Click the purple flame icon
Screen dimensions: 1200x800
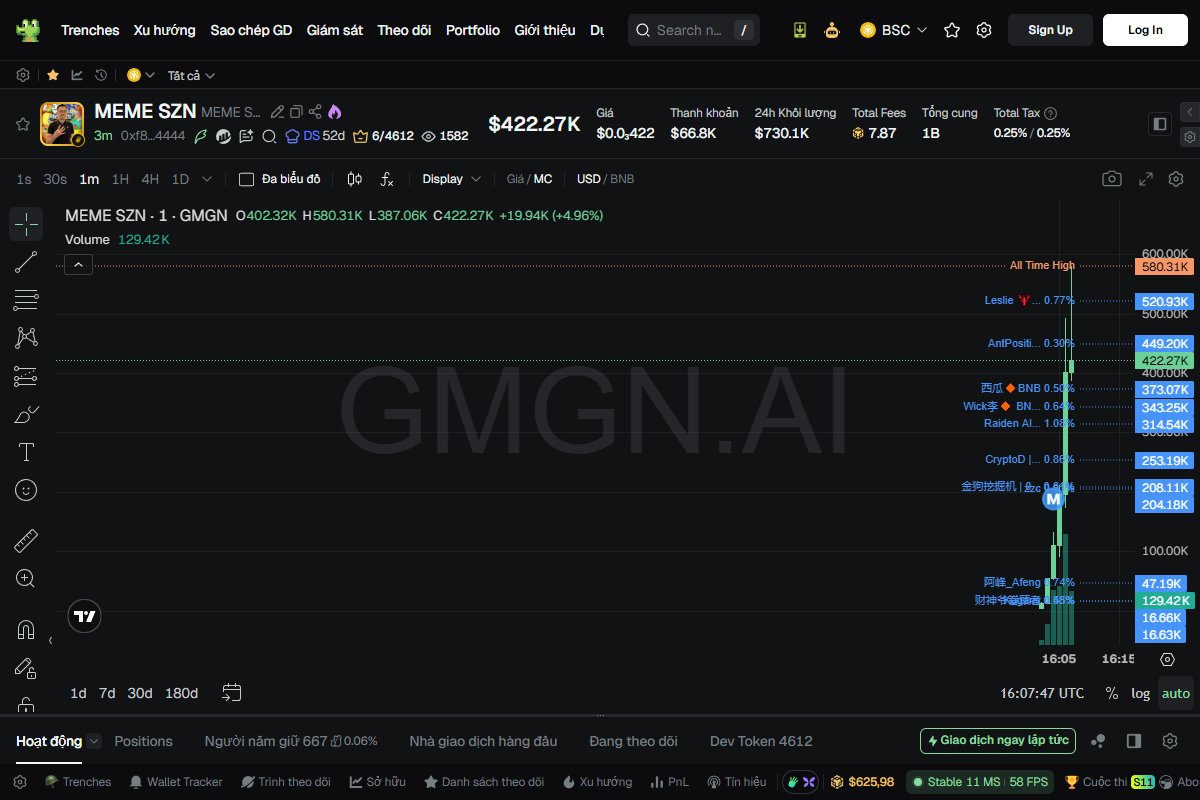pos(334,112)
